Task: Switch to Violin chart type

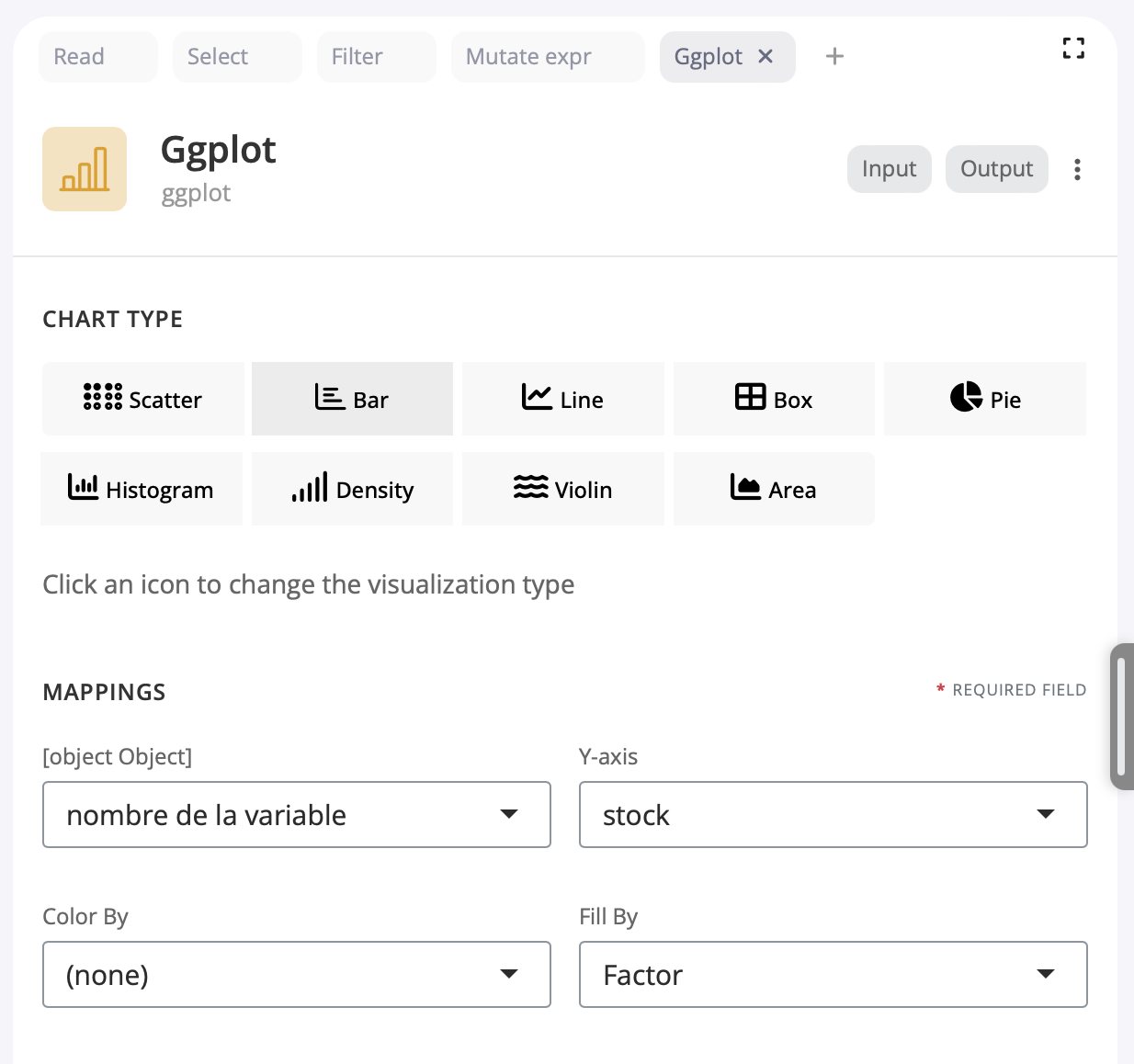Action: pyautogui.click(x=562, y=489)
